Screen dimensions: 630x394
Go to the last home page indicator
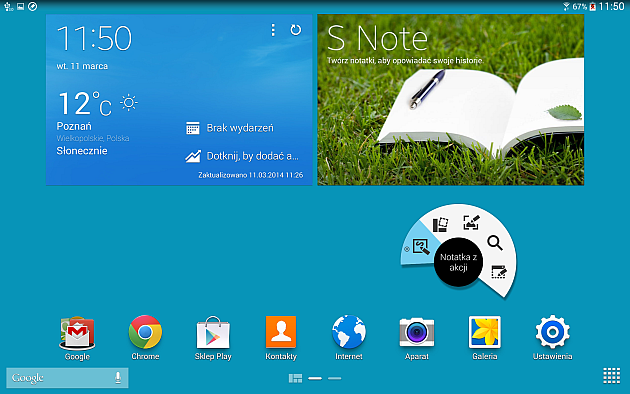click(x=334, y=378)
